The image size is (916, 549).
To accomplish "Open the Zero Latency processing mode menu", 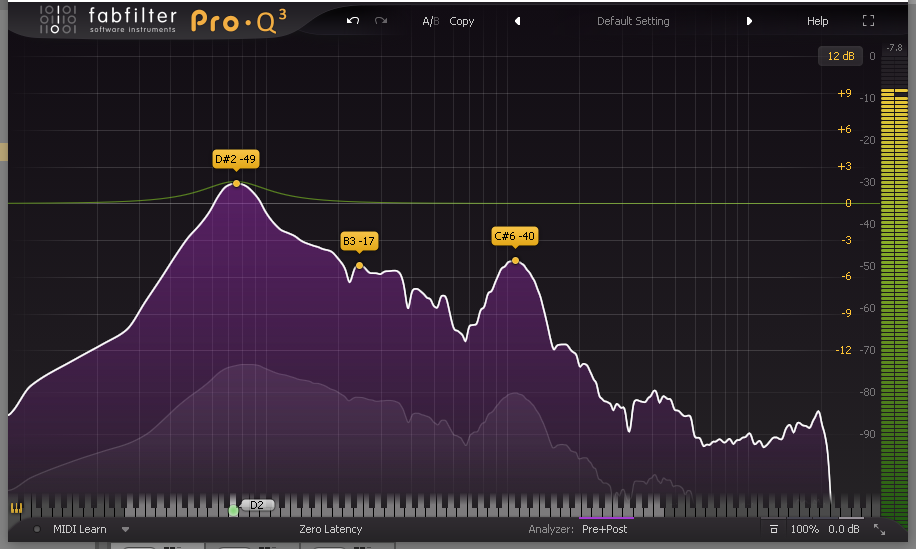I will click(331, 529).
